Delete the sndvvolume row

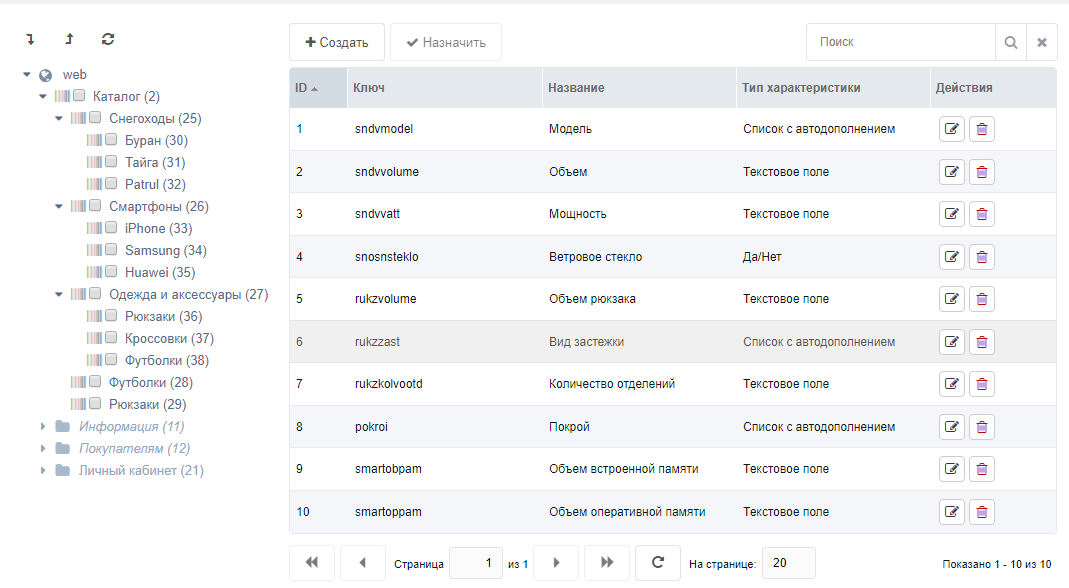(982, 172)
